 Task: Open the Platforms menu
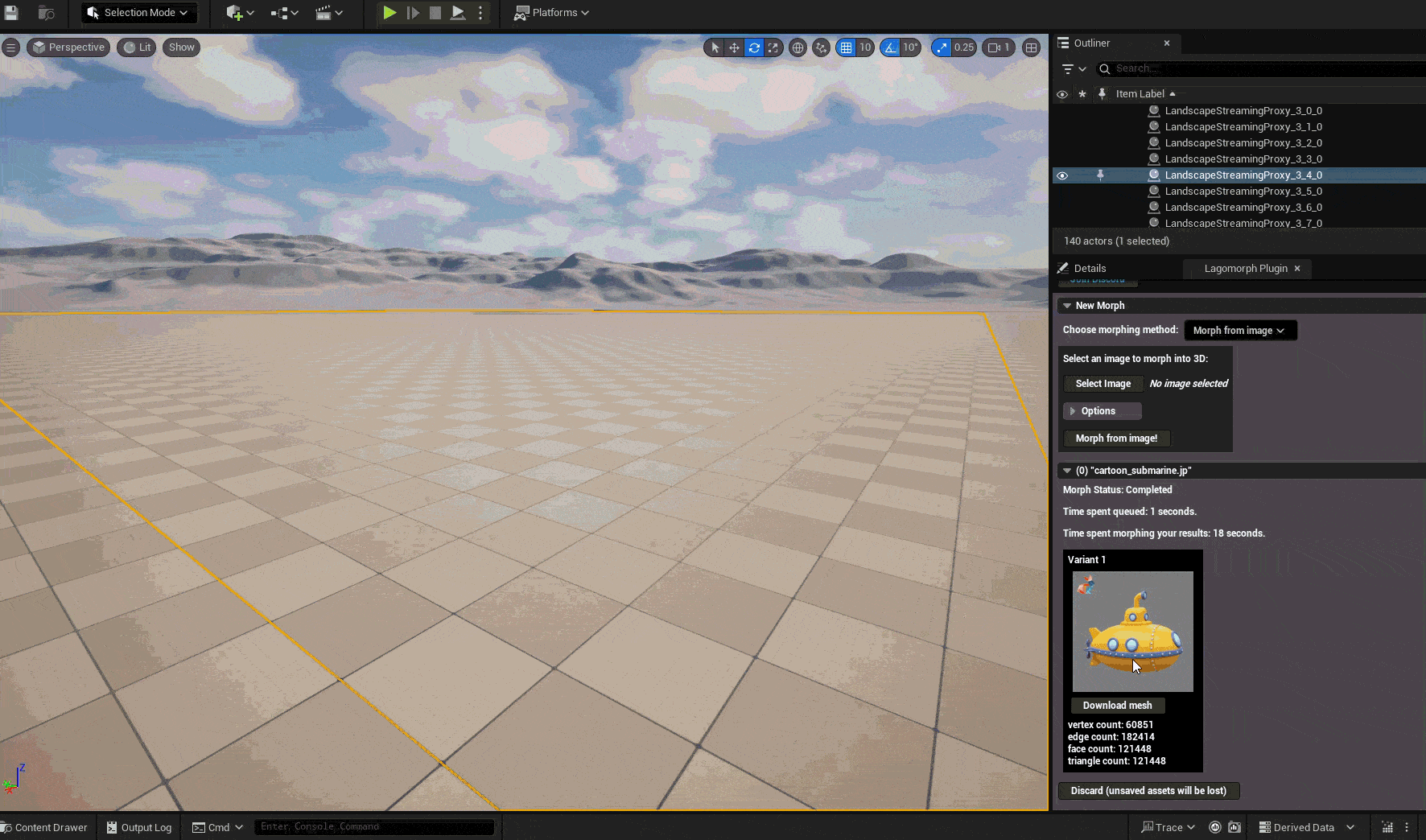point(552,13)
